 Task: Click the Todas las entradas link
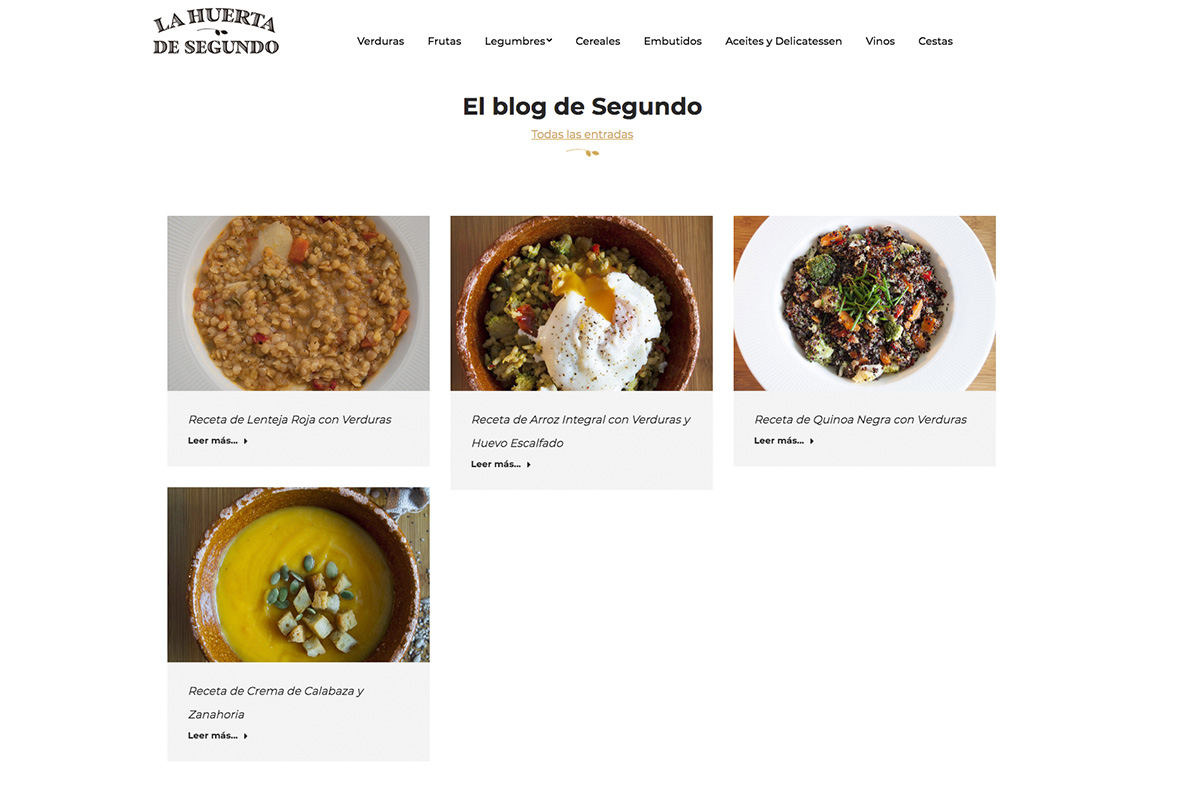pos(582,134)
